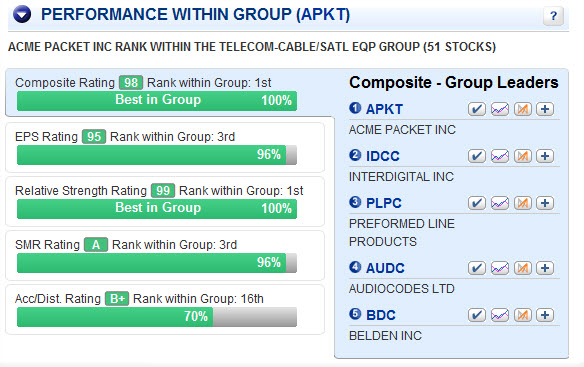Click the checkmark icon next to PLPC

[477, 203]
